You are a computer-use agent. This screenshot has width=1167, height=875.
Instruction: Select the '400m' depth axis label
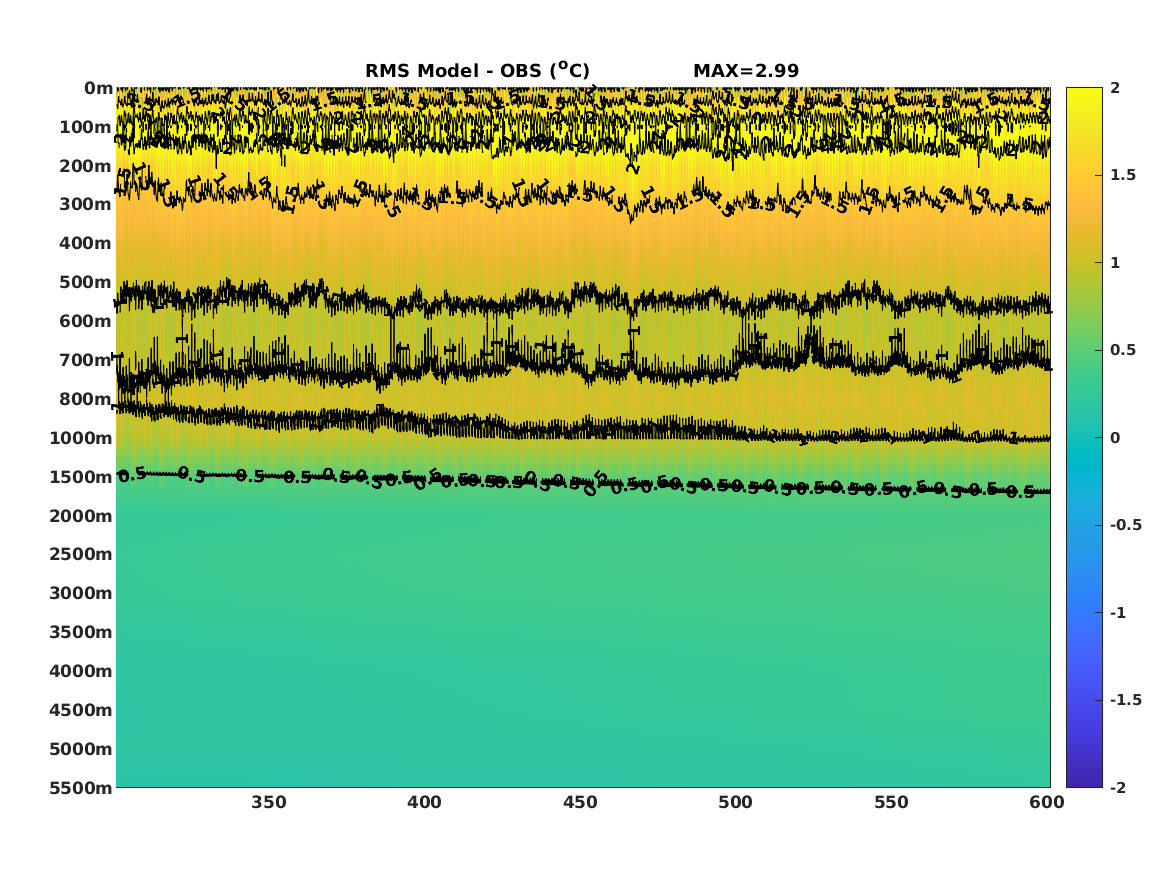pos(86,243)
